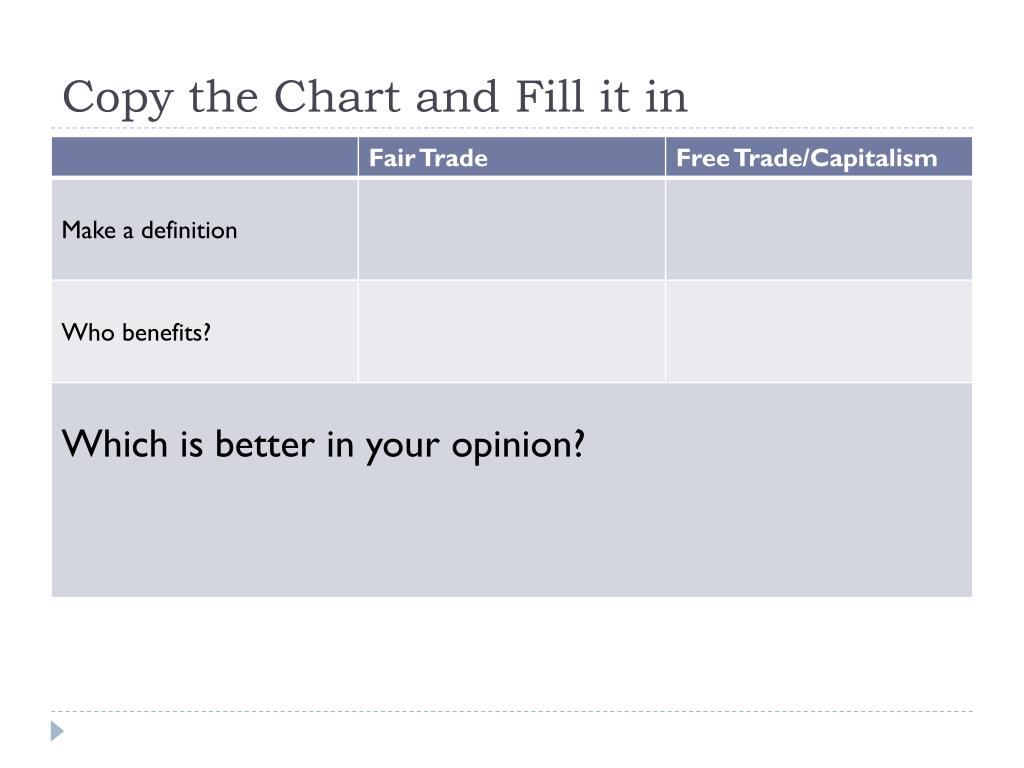Select the 'Make a definition' row label
This screenshot has height=768, width=1024.
point(150,230)
